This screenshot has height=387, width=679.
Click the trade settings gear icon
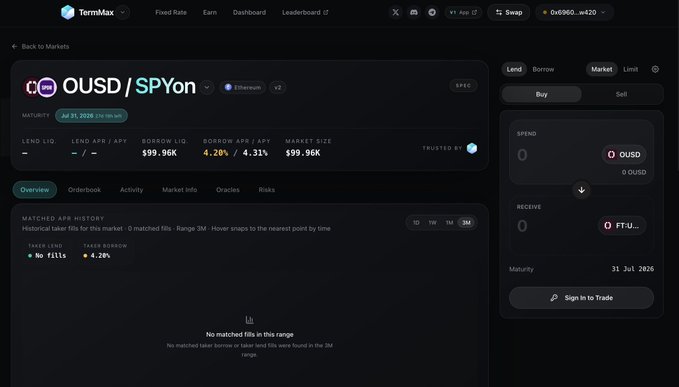click(655, 69)
